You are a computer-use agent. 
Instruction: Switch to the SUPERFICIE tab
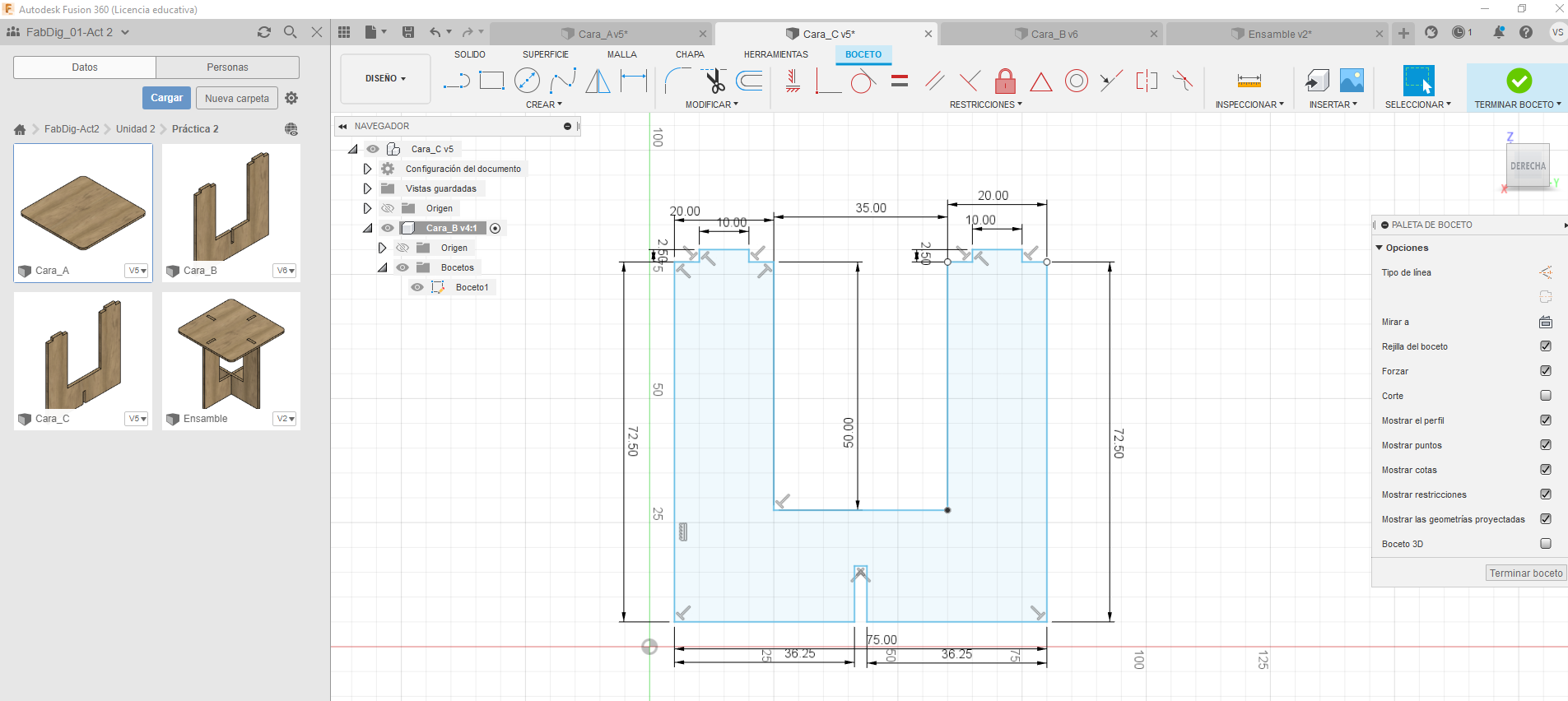point(546,54)
